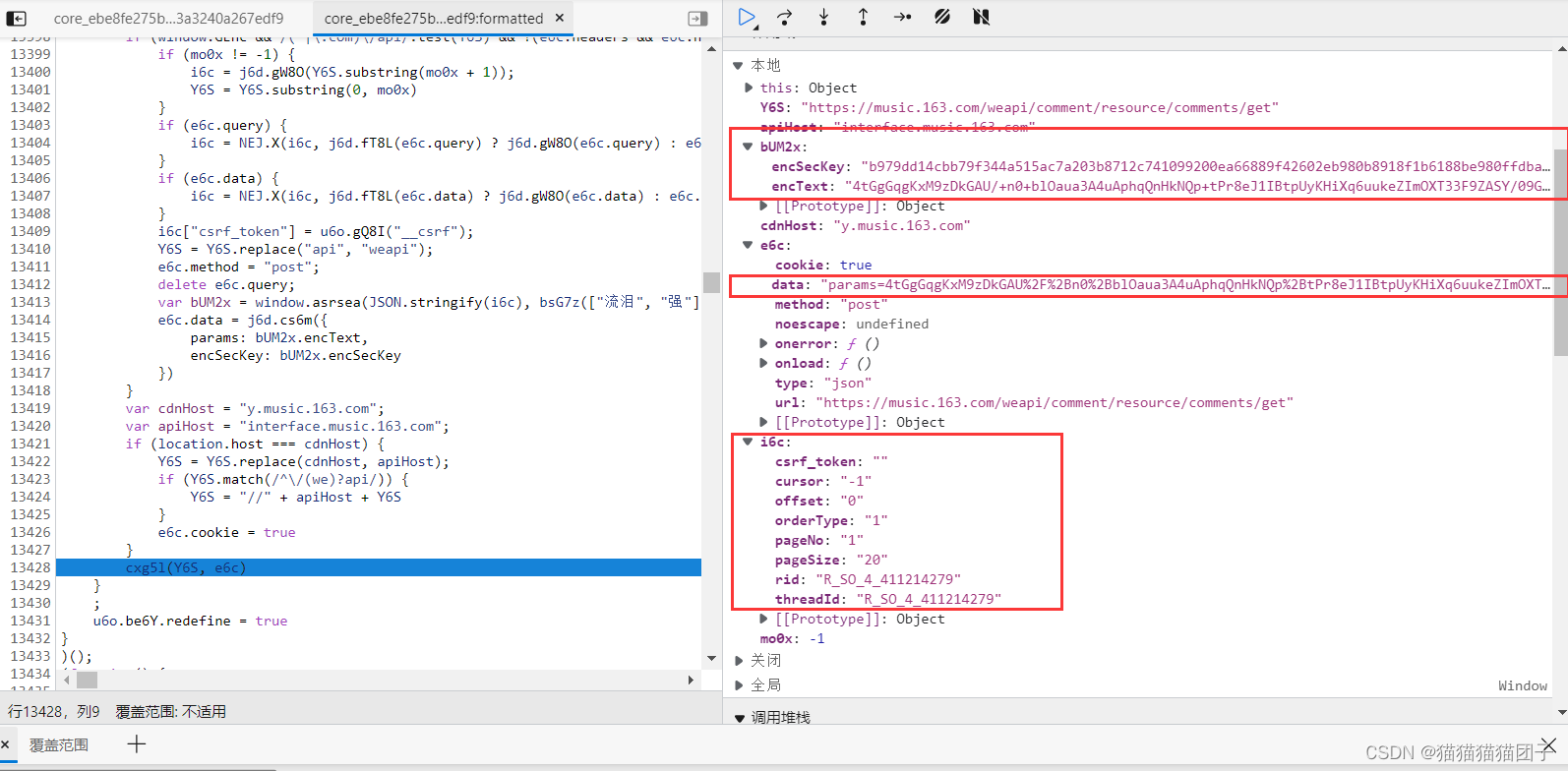
Task: Expand the onload function entry
Action: coord(763,363)
